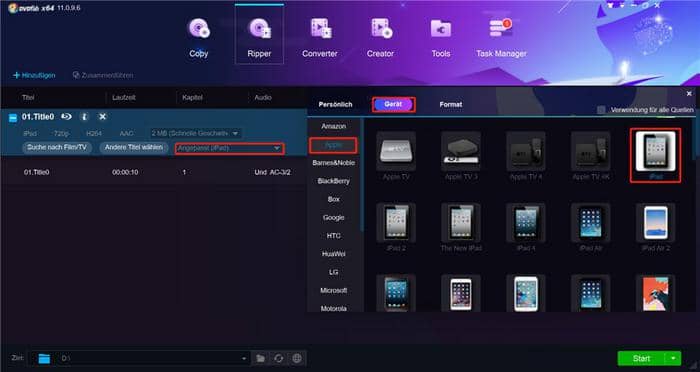Choose the iPad 4 device profile
The width and height of the screenshot is (700, 372).
click(526, 227)
